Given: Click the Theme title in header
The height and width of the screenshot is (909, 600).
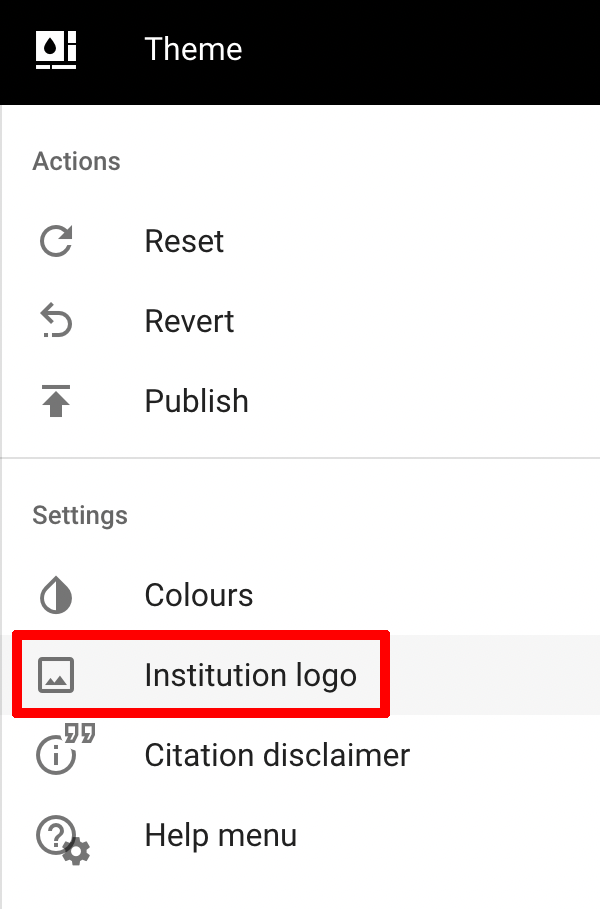Looking at the screenshot, I should click(193, 49).
